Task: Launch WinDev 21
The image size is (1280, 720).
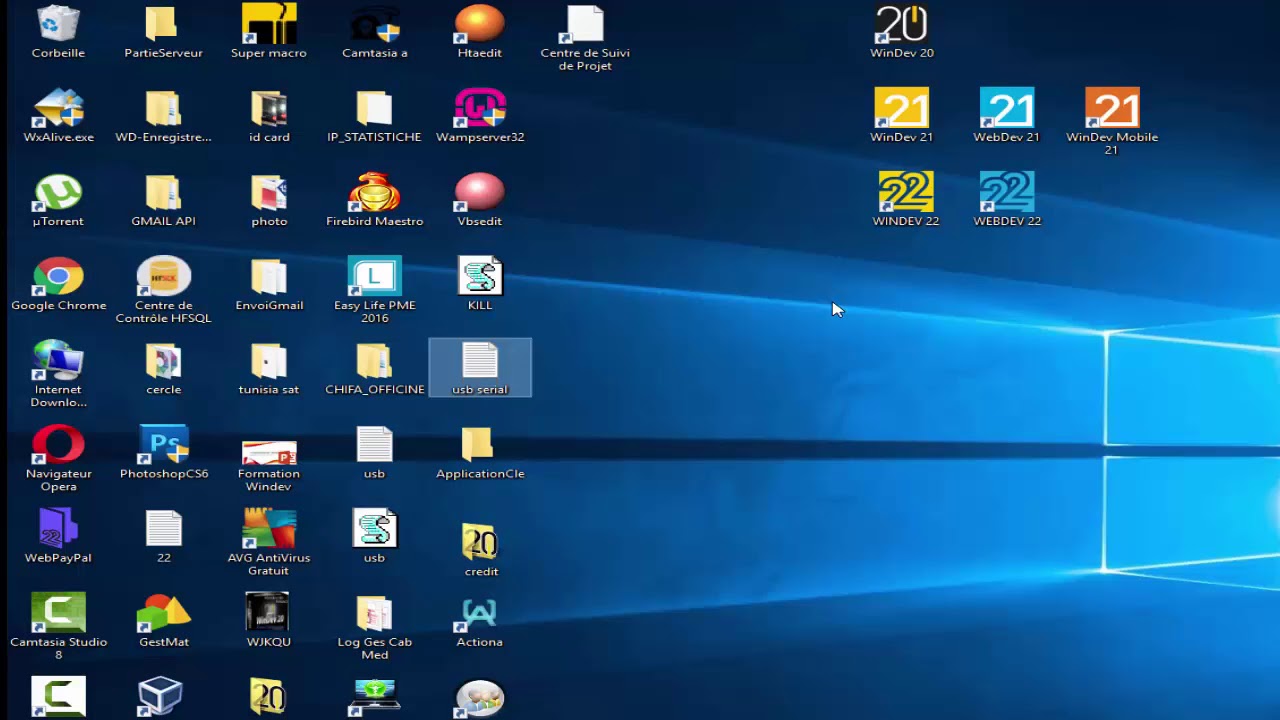Action: 902,116
